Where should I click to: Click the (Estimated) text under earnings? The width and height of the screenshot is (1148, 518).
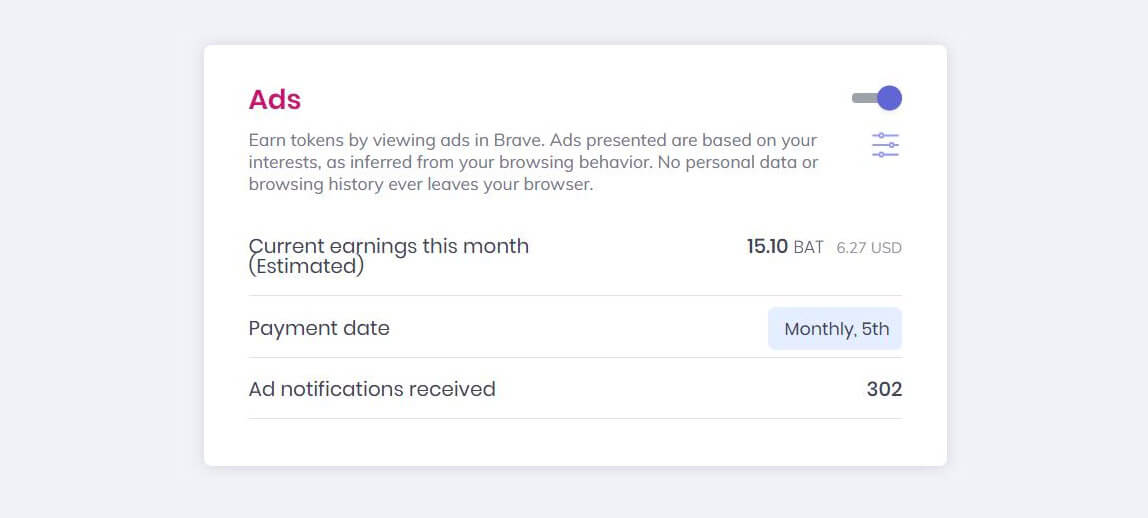pos(306,267)
